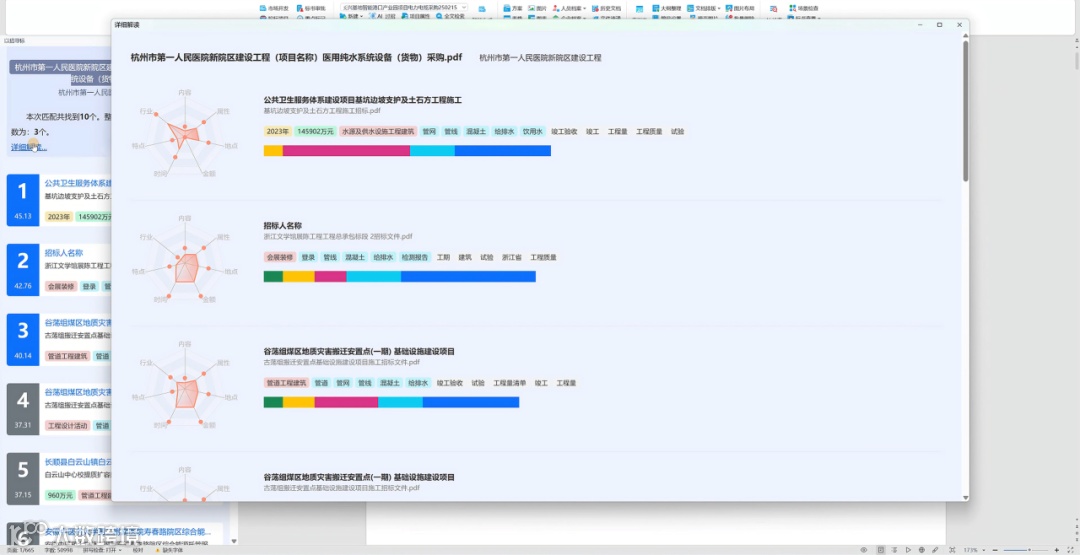Launch 全文检索 search
Screen dimensions: 1080x555
[450, 16]
